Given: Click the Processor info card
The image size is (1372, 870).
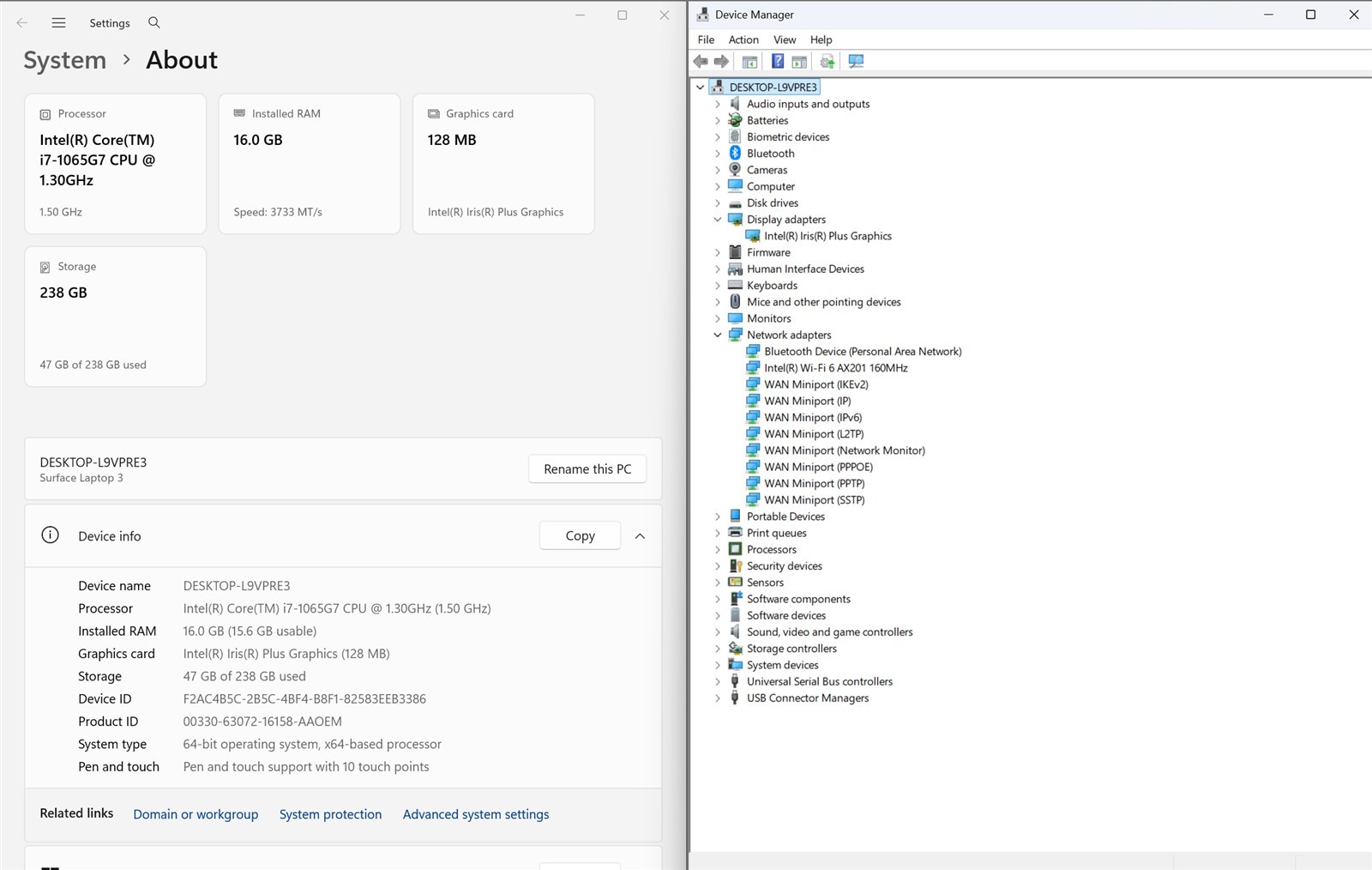Looking at the screenshot, I should point(116,164).
